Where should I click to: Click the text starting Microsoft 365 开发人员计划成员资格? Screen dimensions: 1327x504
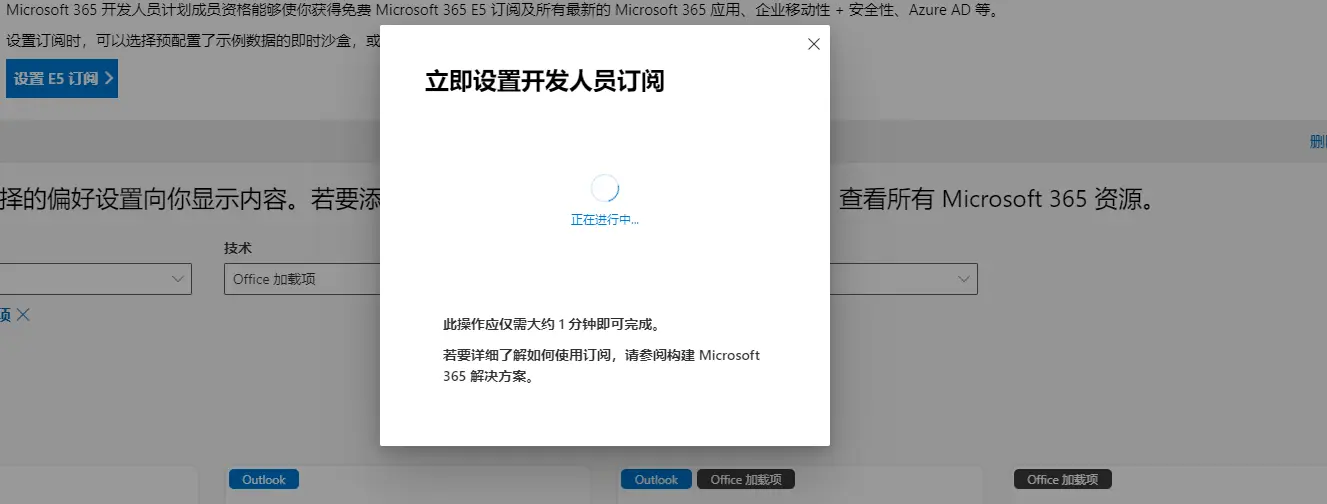(x=502, y=12)
